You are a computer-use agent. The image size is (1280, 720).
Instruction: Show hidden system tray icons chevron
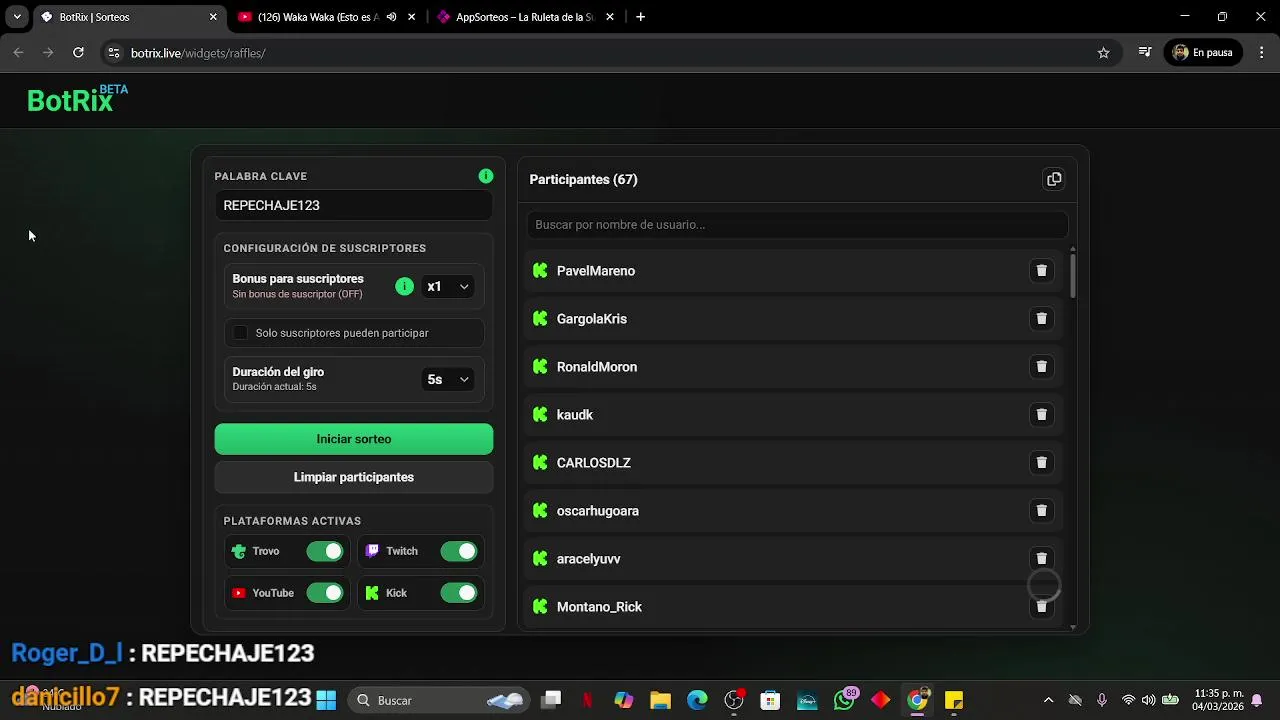click(x=1048, y=700)
